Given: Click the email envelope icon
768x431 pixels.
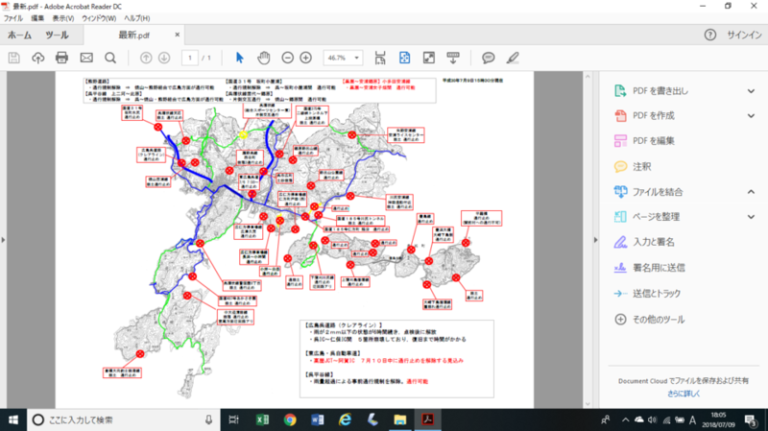Looking at the screenshot, I should (86, 58).
